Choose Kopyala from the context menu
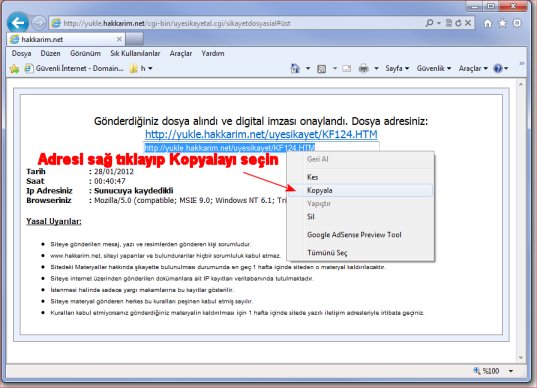Viewport: 537px width, 388px height. (361, 190)
